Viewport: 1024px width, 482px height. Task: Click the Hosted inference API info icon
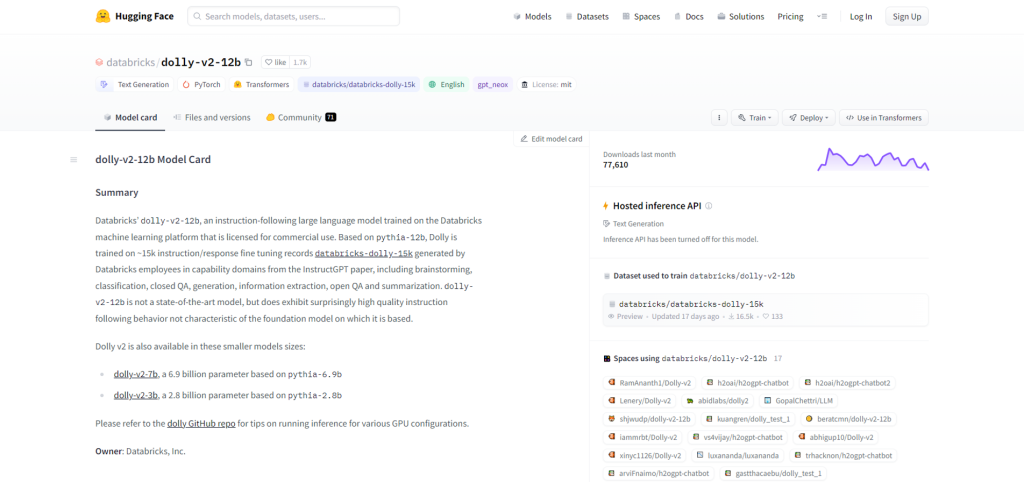click(709, 205)
